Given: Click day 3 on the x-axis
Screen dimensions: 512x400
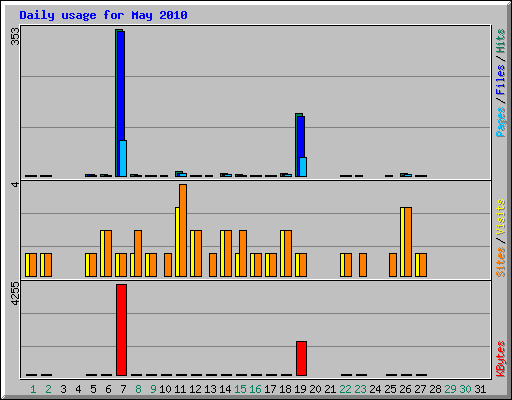Looking at the screenshot, I should [63, 389].
